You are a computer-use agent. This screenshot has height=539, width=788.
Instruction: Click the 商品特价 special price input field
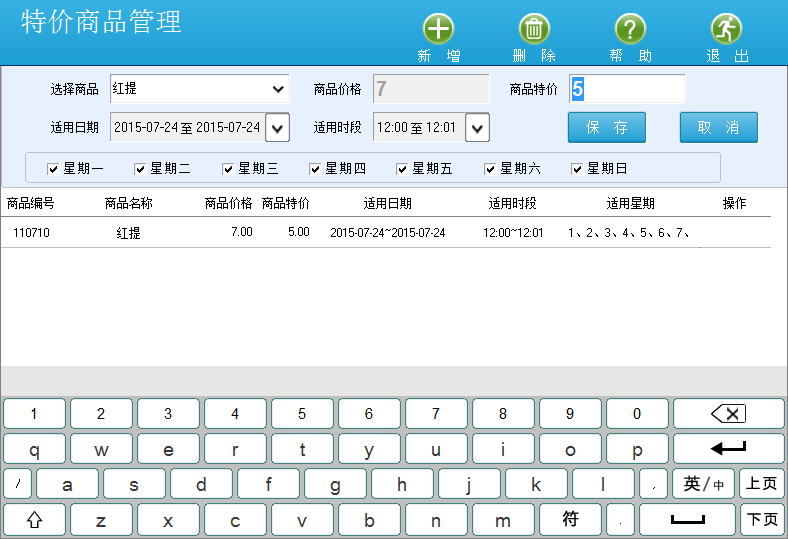627,89
